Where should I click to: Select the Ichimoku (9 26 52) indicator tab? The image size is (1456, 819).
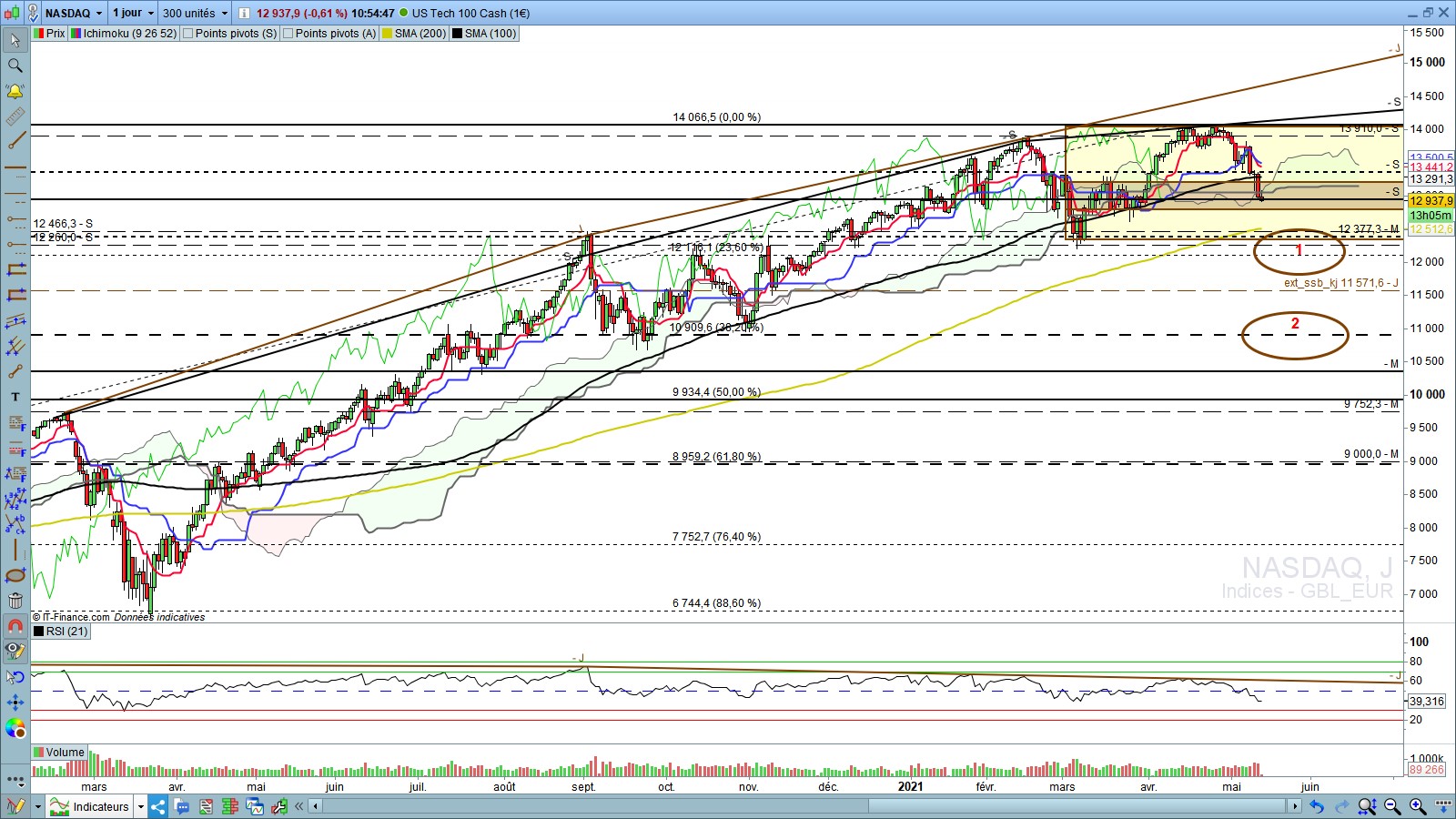point(128,34)
